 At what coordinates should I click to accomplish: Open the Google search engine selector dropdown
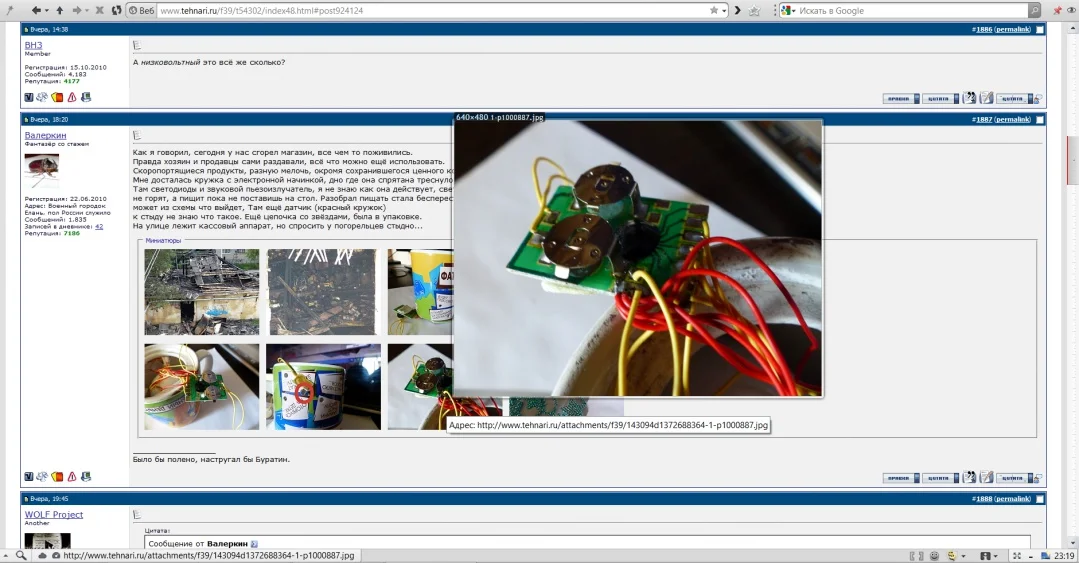[789, 10]
